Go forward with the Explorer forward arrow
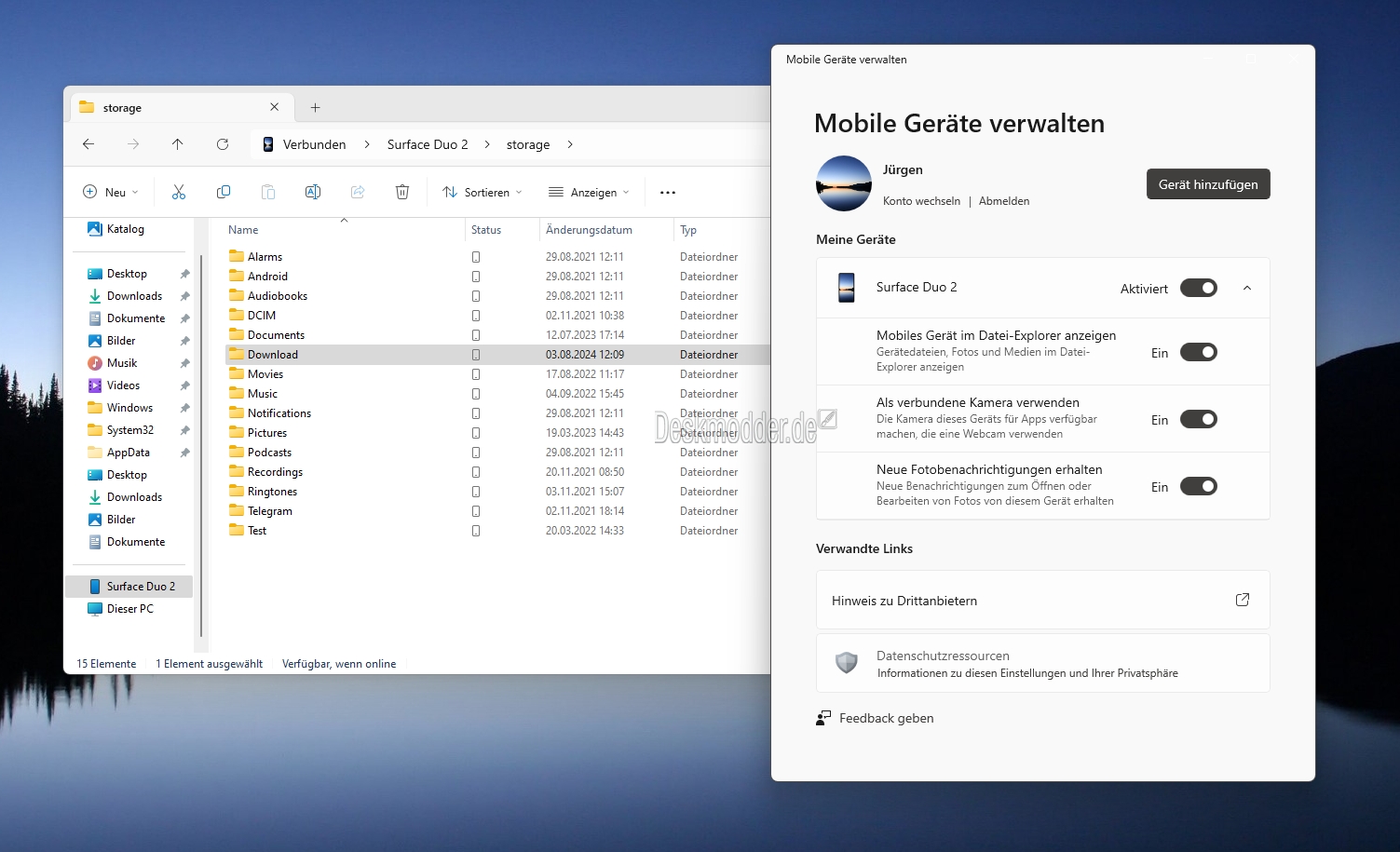 click(x=133, y=144)
